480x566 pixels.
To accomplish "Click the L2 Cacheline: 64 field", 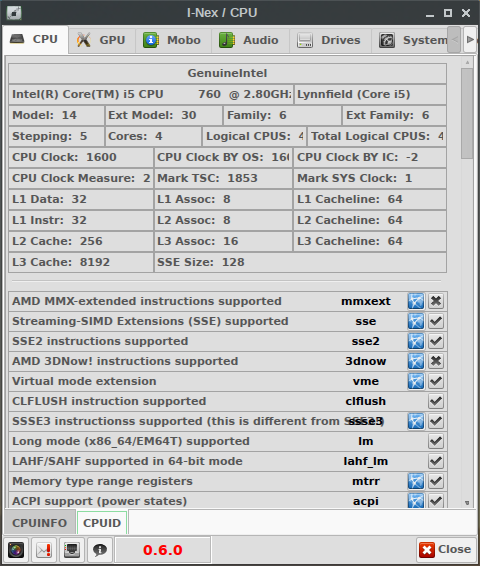I will pyautogui.click(x=370, y=220).
